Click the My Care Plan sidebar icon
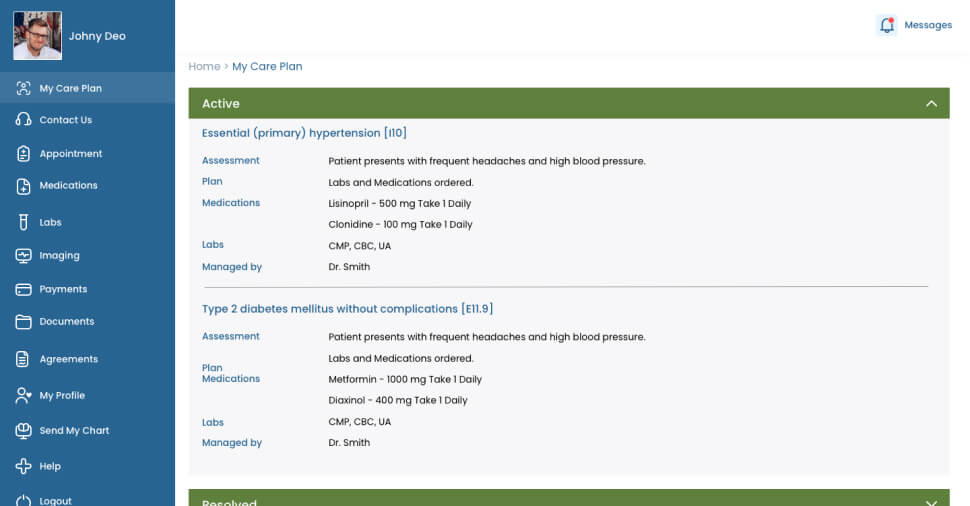970x506 pixels. click(x=23, y=88)
